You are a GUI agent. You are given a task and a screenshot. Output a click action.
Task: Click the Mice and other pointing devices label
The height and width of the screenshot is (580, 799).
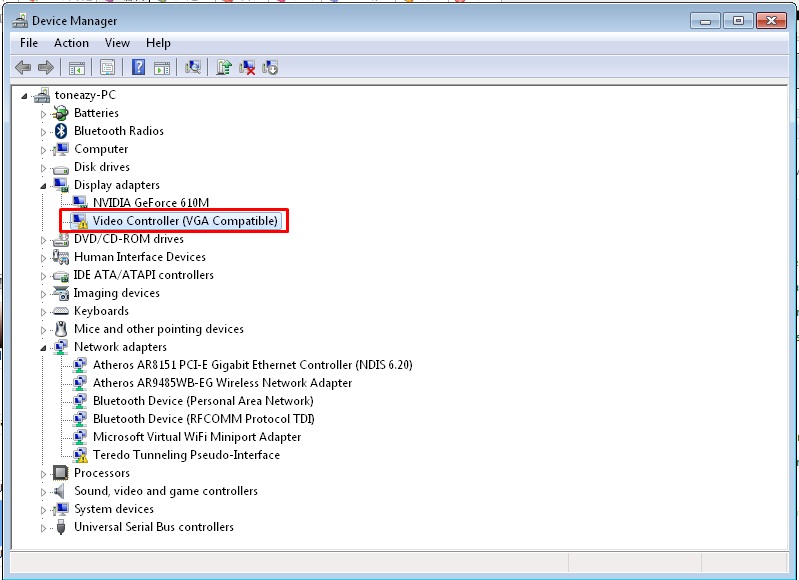coord(159,329)
